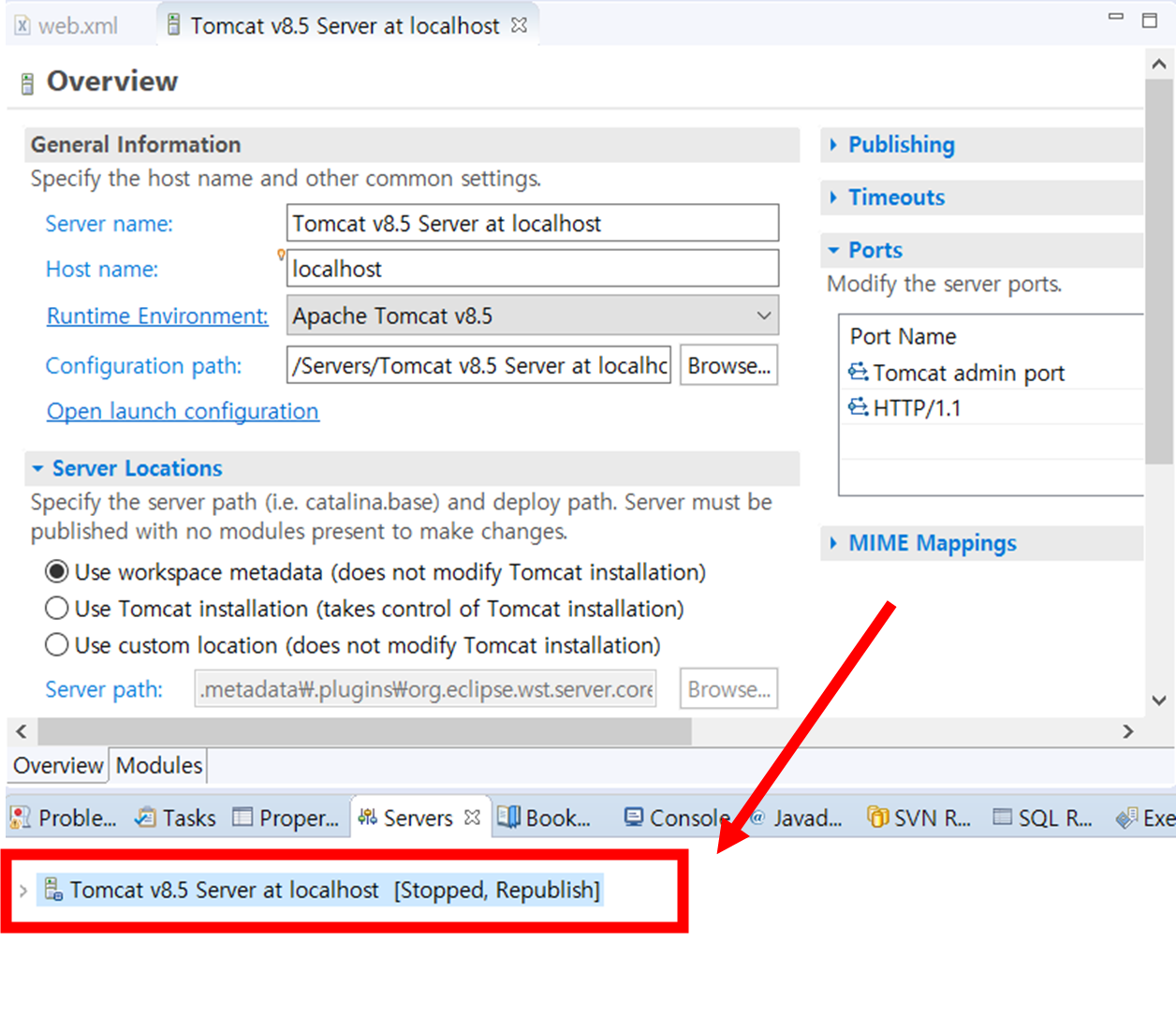Expand the Publishing section
Image resolution: width=1176 pixels, height=1031 pixels.
click(x=833, y=144)
